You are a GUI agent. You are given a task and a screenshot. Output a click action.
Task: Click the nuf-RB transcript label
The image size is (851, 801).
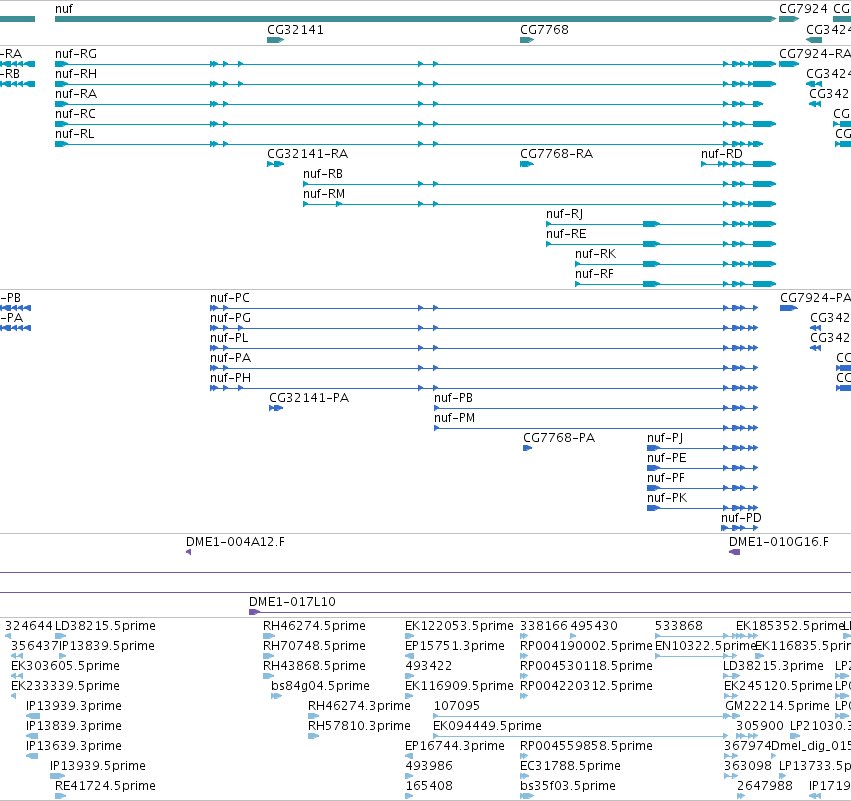[323, 174]
